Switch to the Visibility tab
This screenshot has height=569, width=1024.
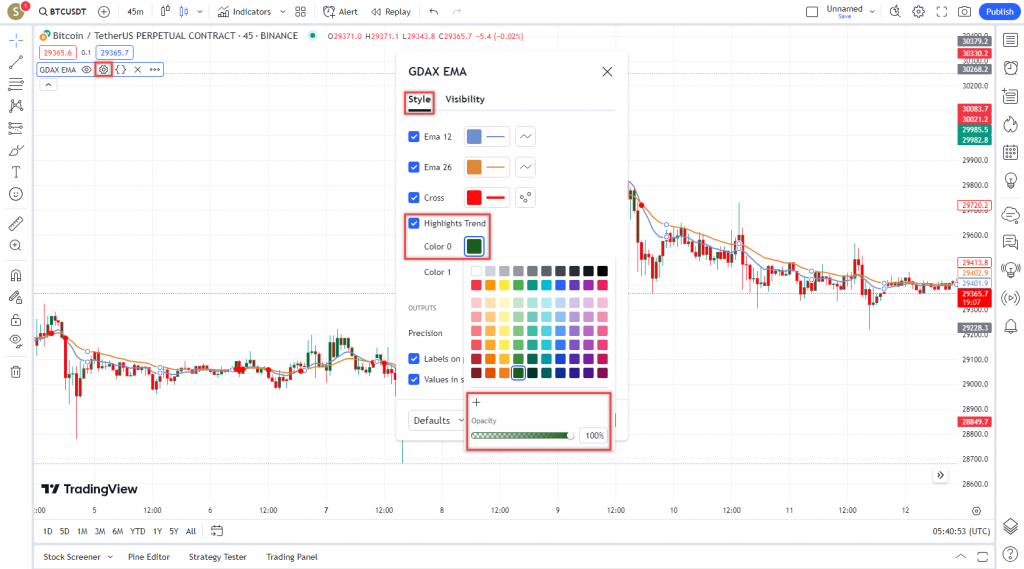(465, 99)
